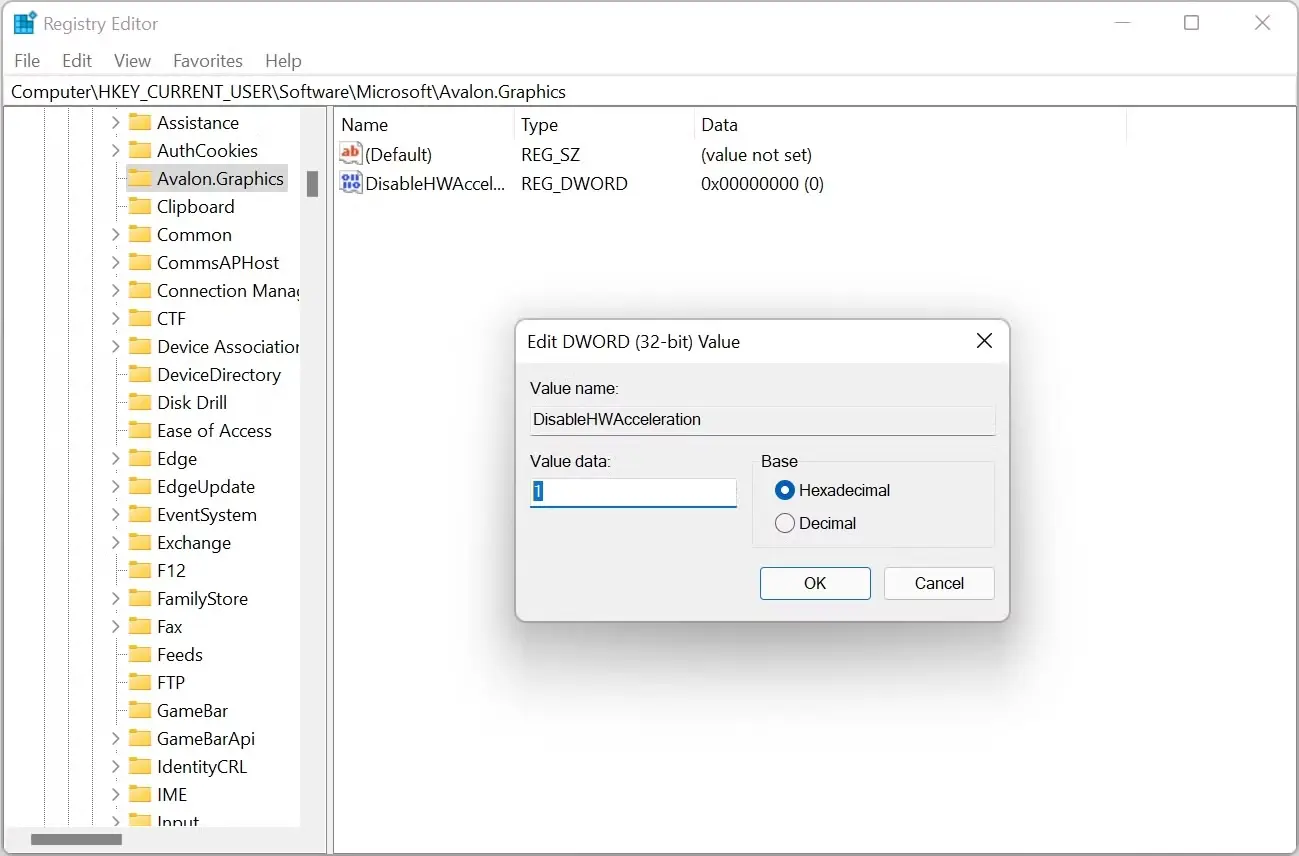
Task: Open the File menu
Action: (x=27, y=61)
